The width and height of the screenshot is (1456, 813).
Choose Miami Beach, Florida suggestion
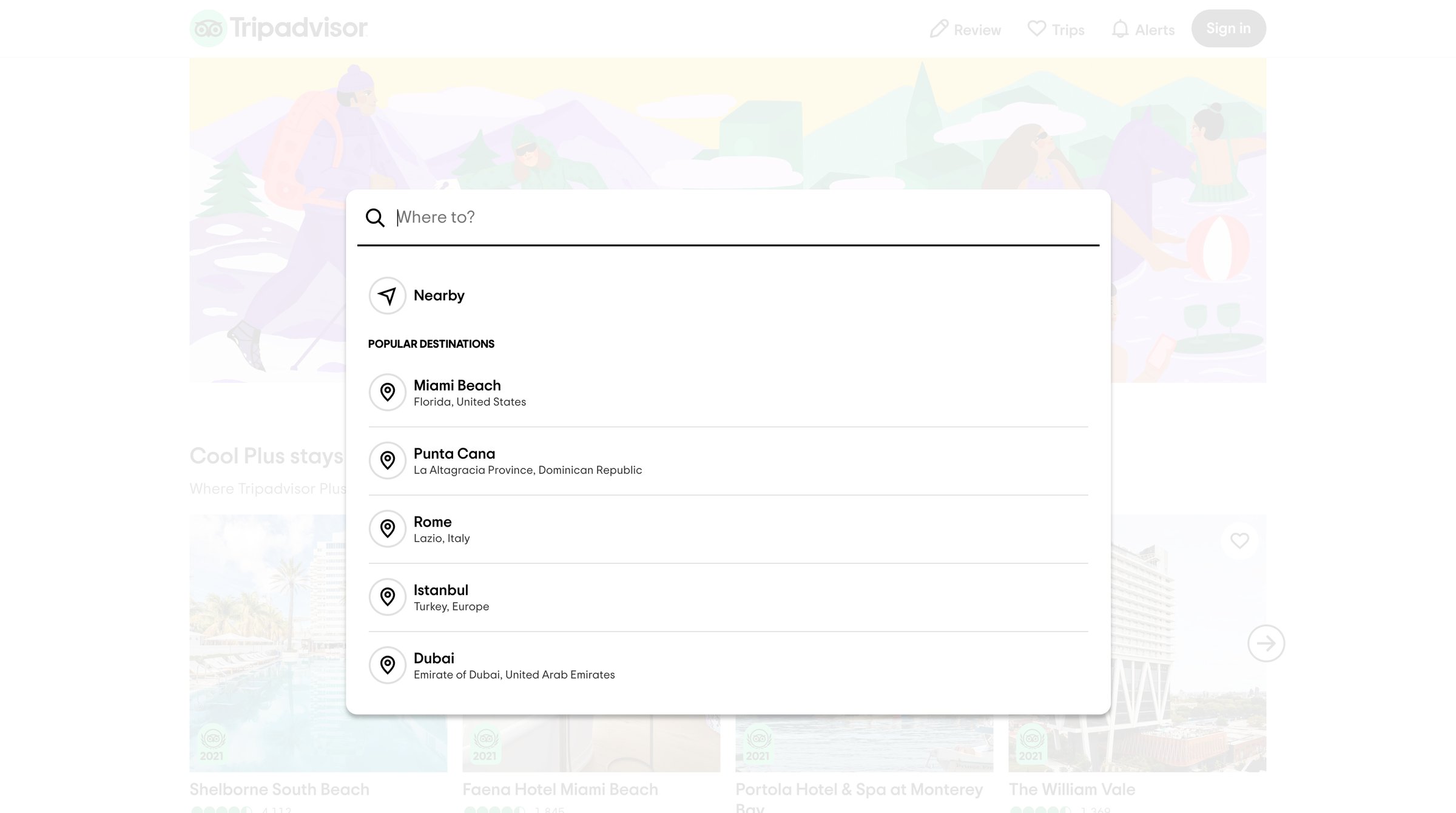[728, 393]
